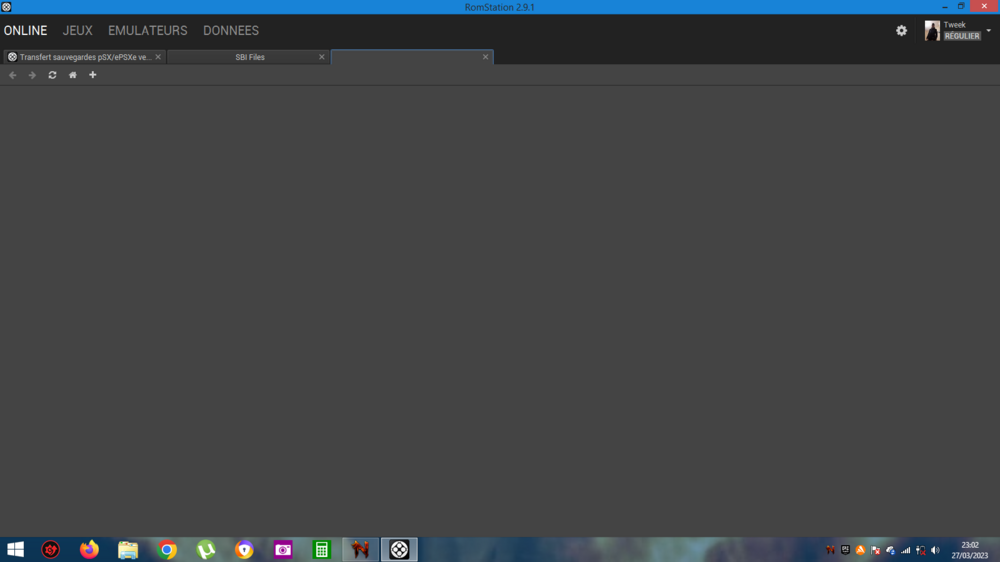The width and height of the screenshot is (1000, 562).
Task: Reload the current page with refresh icon
Action: tap(52, 75)
